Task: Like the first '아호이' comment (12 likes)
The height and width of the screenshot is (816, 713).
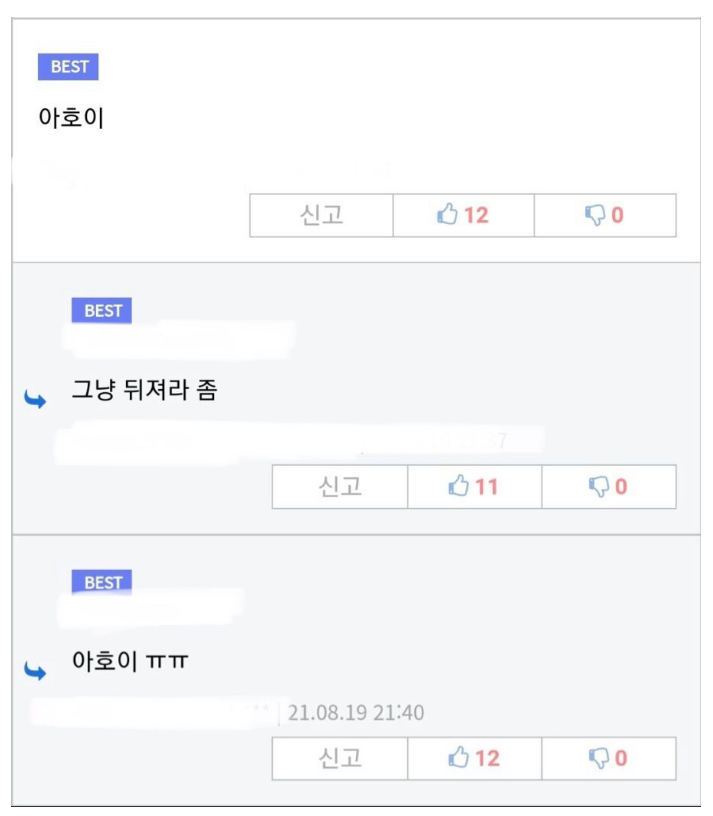Action: click(463, 215)
